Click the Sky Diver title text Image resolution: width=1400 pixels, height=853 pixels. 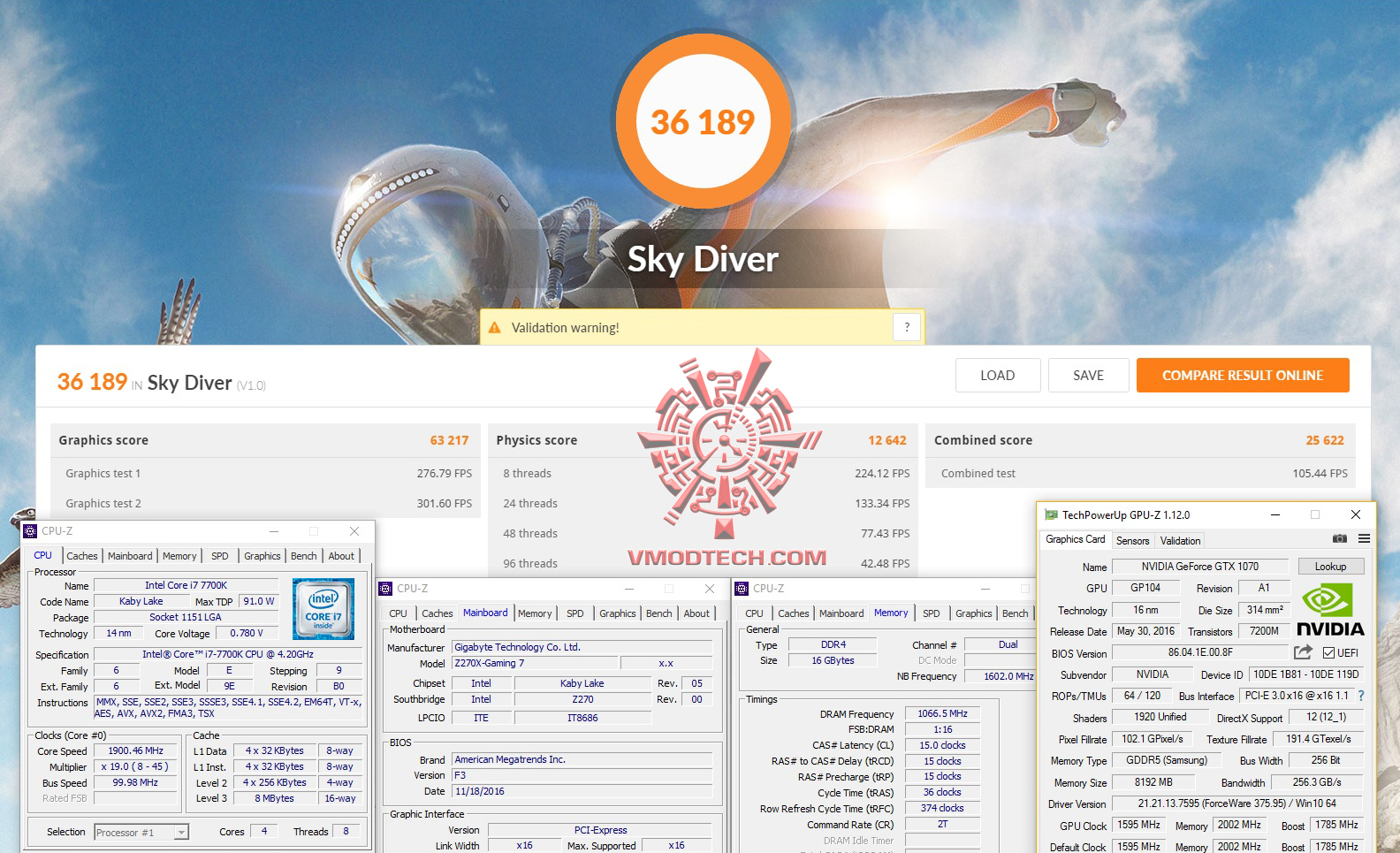703,259
